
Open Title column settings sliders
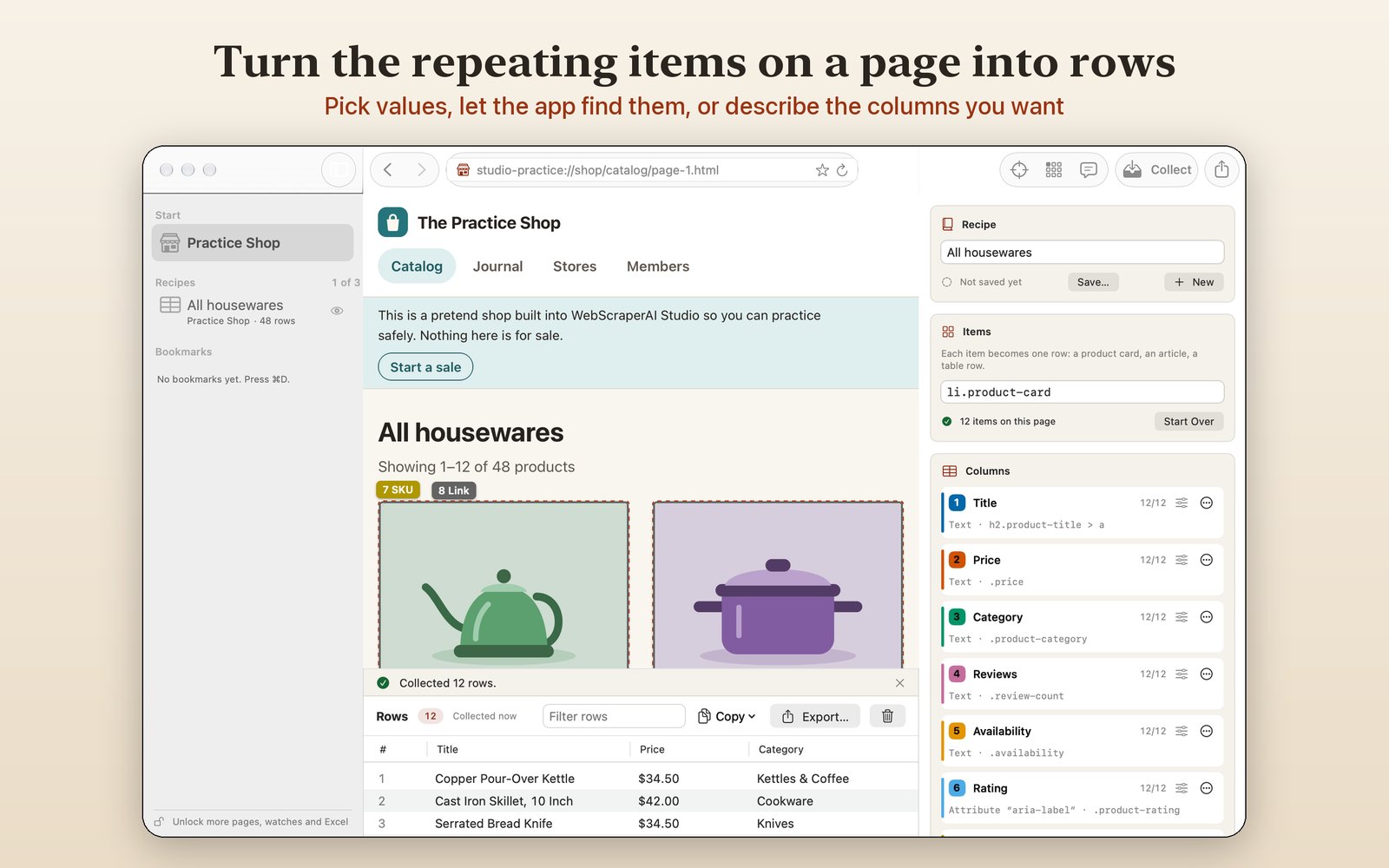point(1182,503)
